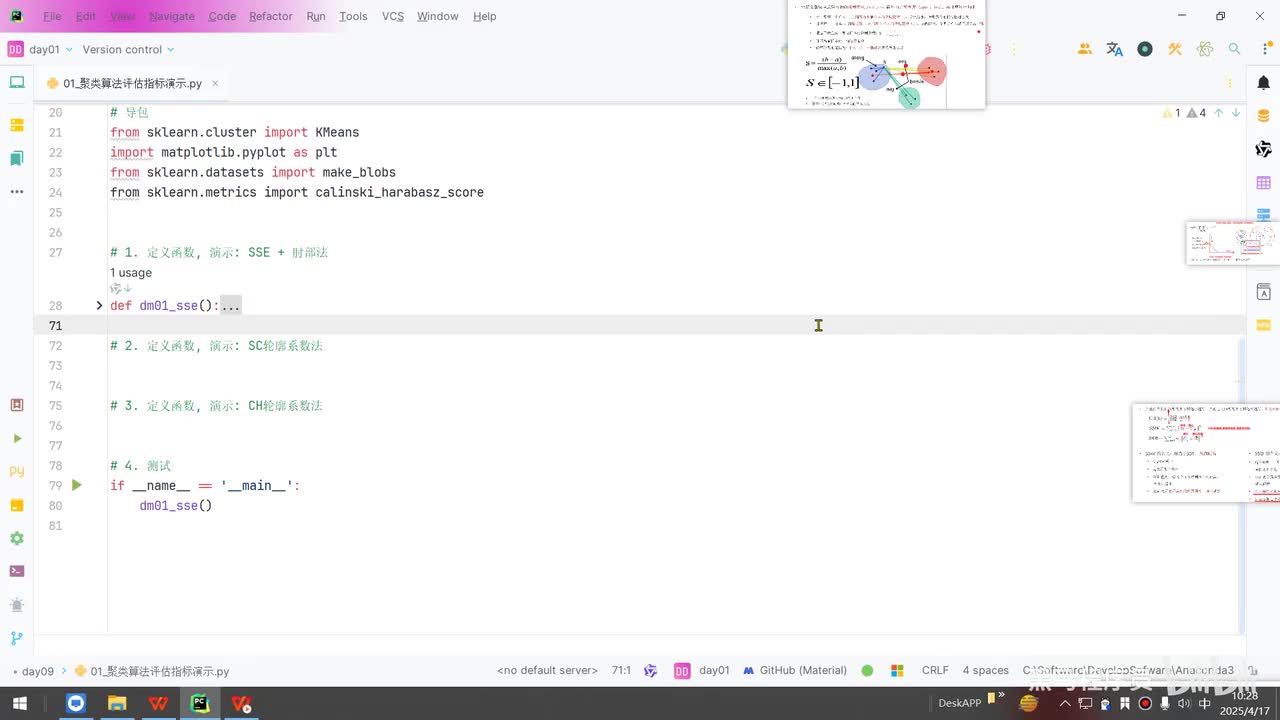The width and height of the screenshot is (1280, 720).
Task: Go to the previous highlighted error arrow
Action: [1218, 113]
